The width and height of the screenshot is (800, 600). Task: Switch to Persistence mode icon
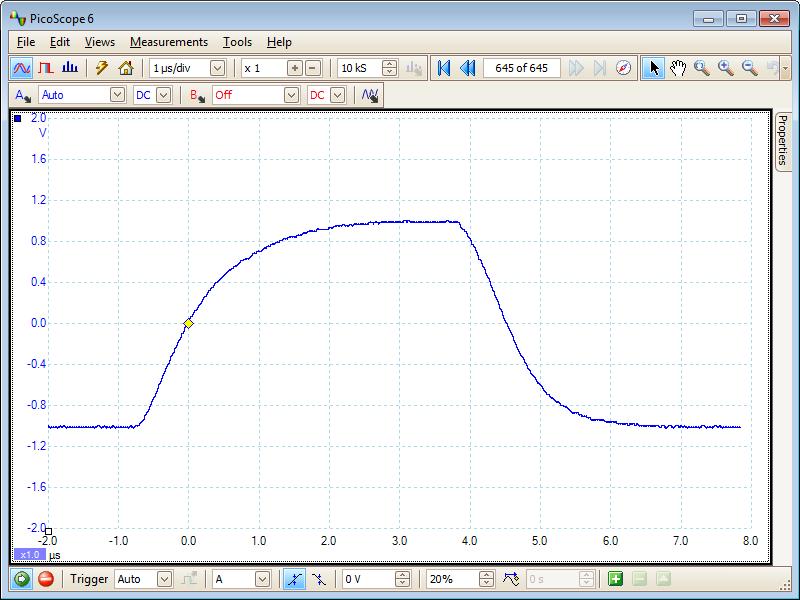pos(46,68)
